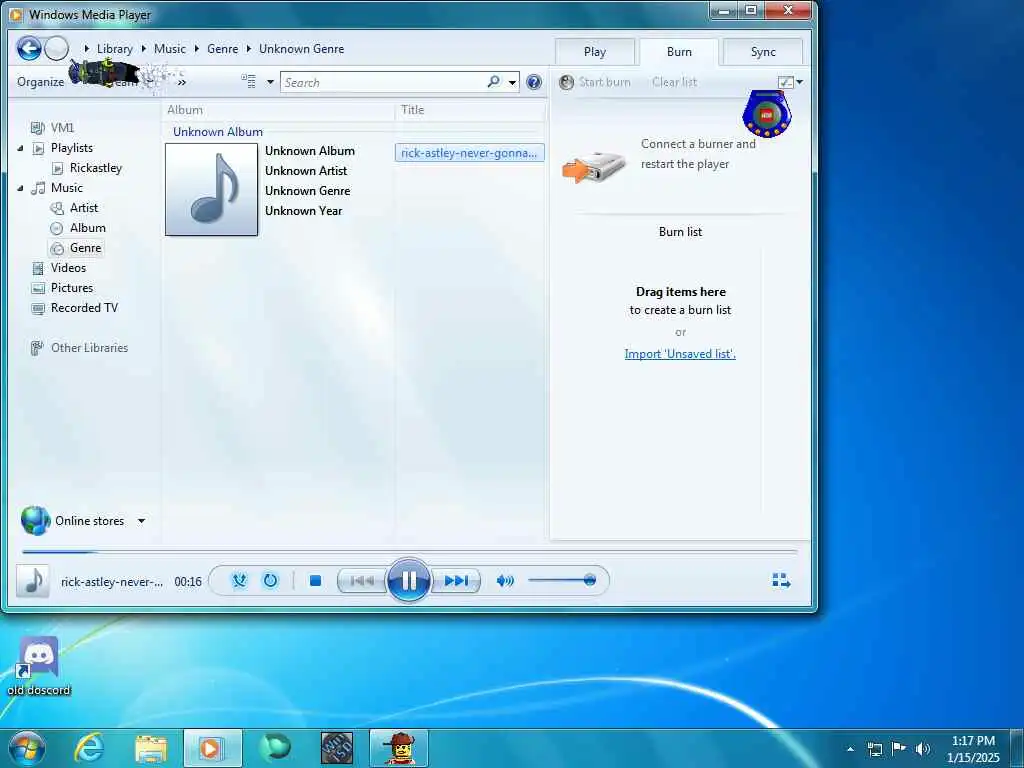Click Import 'Unsaved list' link
The image size is (1024, 768).
[x=680, y=354]
